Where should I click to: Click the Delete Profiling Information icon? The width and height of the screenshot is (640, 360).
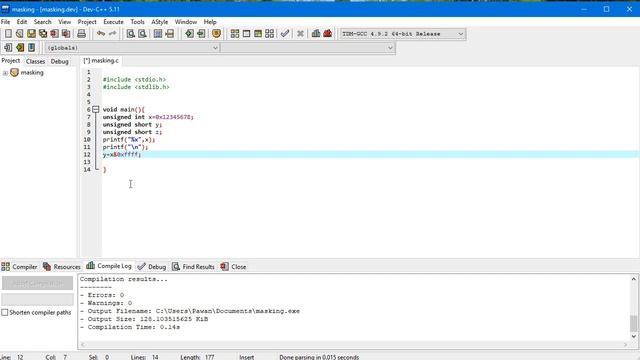(x=327, y=33)
